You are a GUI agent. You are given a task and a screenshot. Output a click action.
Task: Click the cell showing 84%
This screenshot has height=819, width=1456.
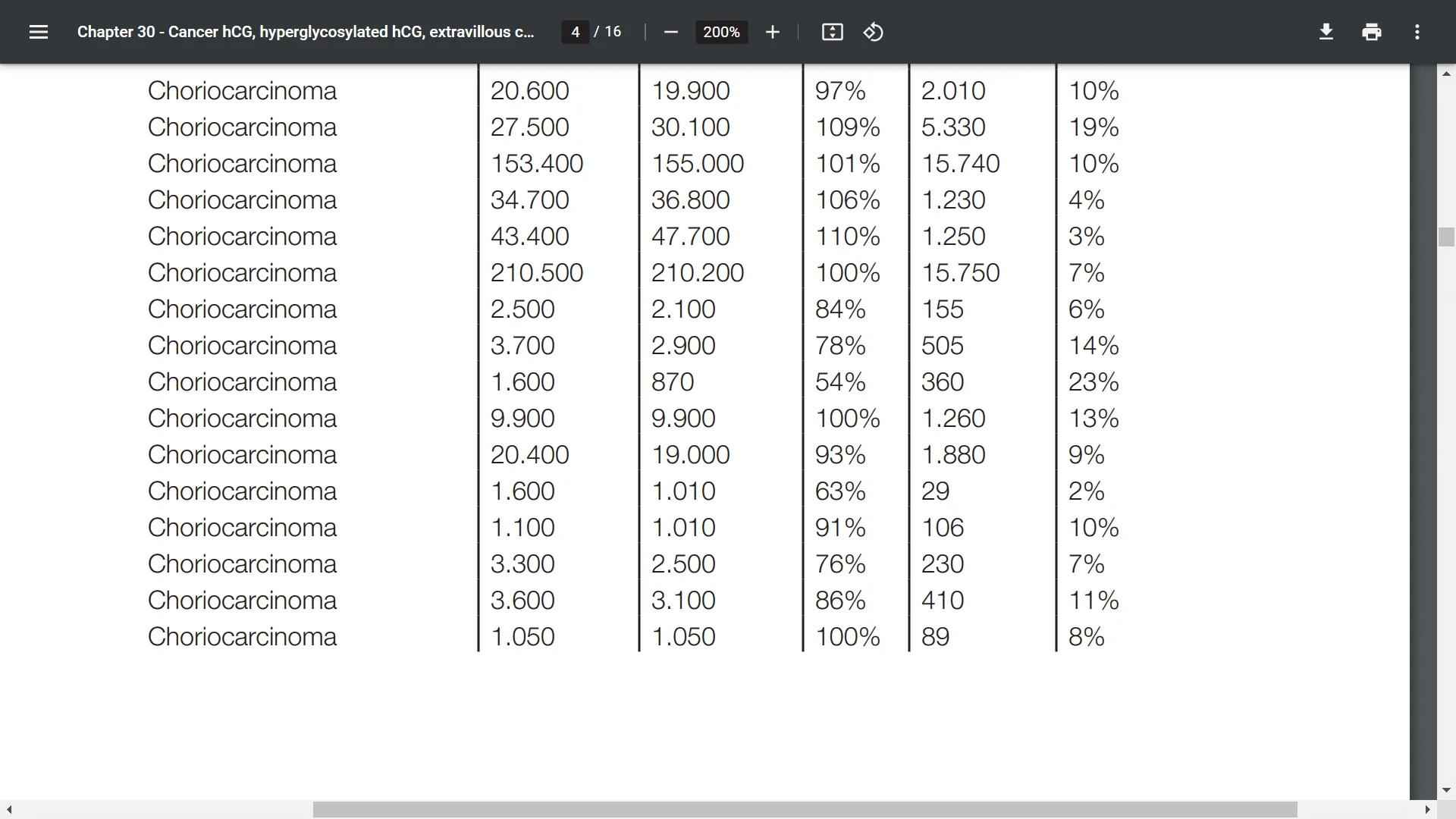[x=840, y=309]
